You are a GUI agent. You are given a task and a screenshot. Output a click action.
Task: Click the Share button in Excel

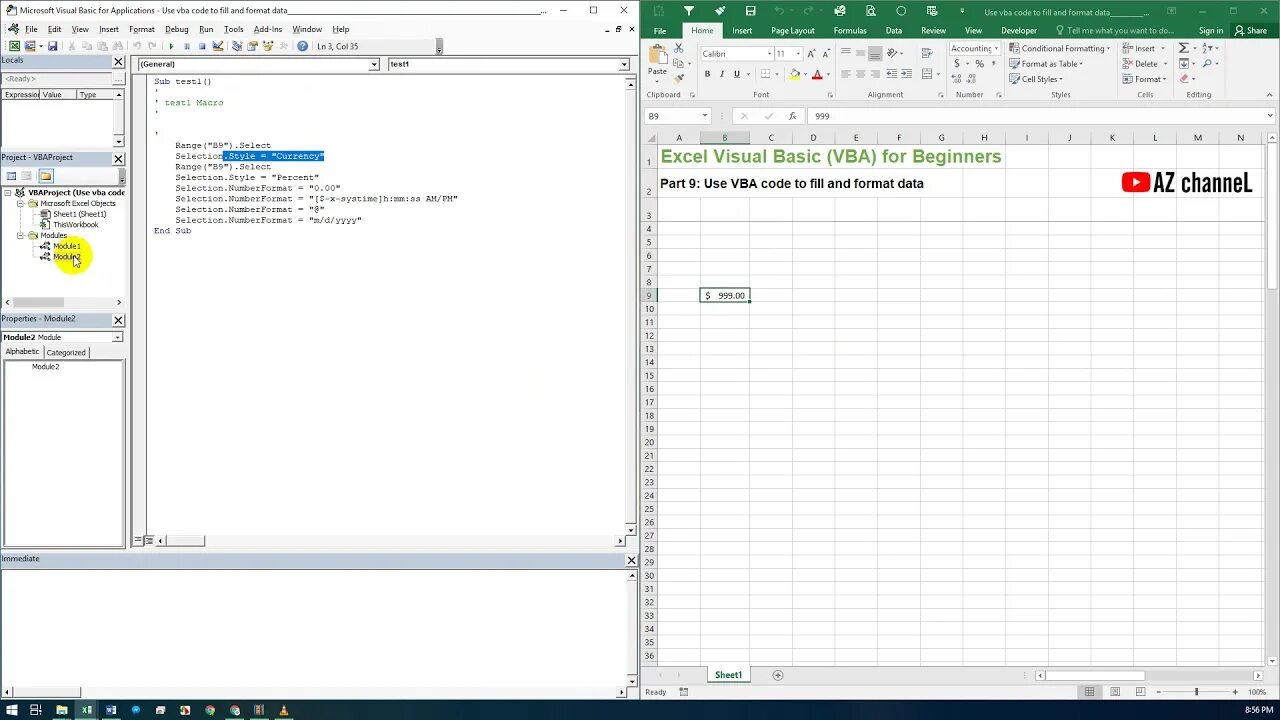click(x=1250, y=31)
